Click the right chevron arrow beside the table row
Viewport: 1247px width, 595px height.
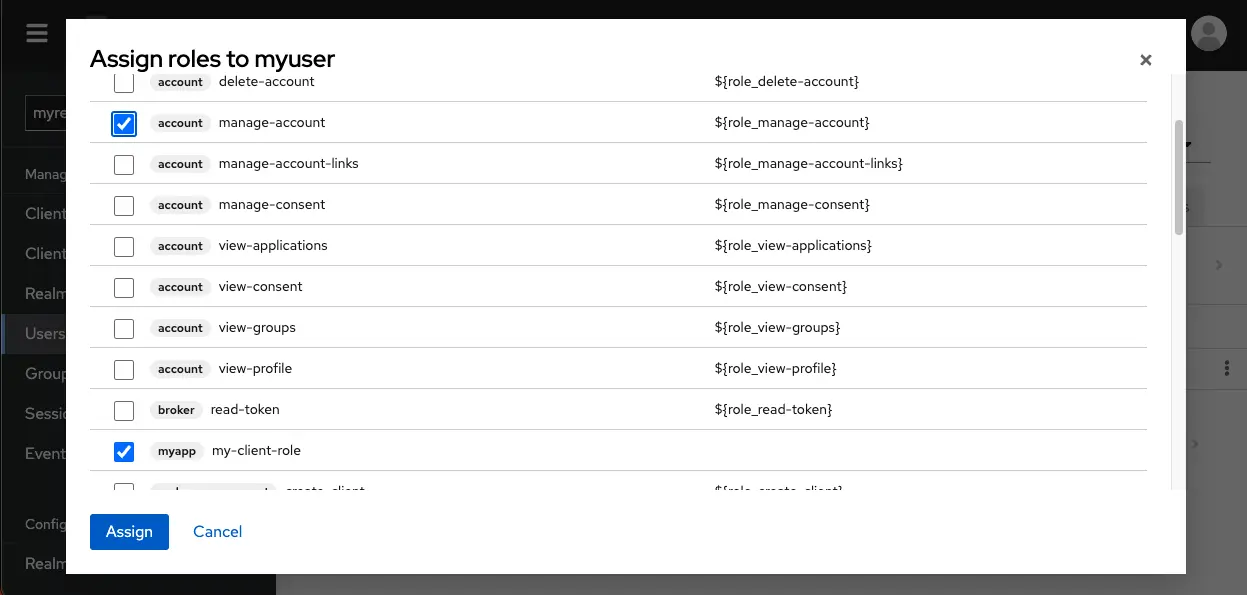1218,264
